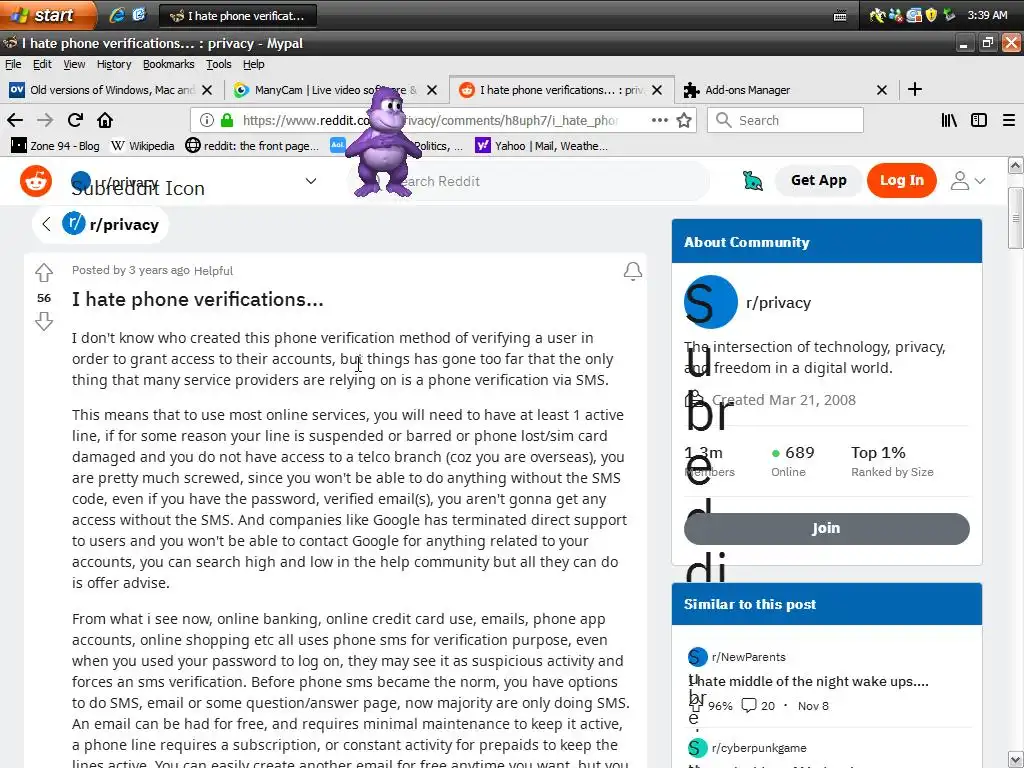This screenshot has width=1024, height=768.
Task: Upvote the phone verifications post
Action: click(44, 272)
